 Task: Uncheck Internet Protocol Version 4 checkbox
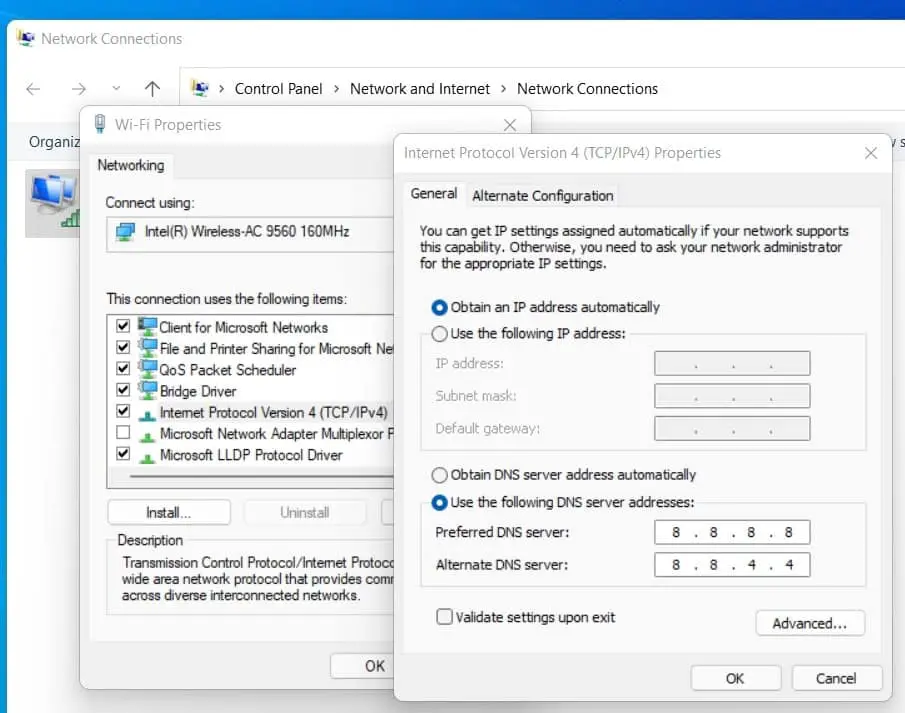click(x=123, y=412)
